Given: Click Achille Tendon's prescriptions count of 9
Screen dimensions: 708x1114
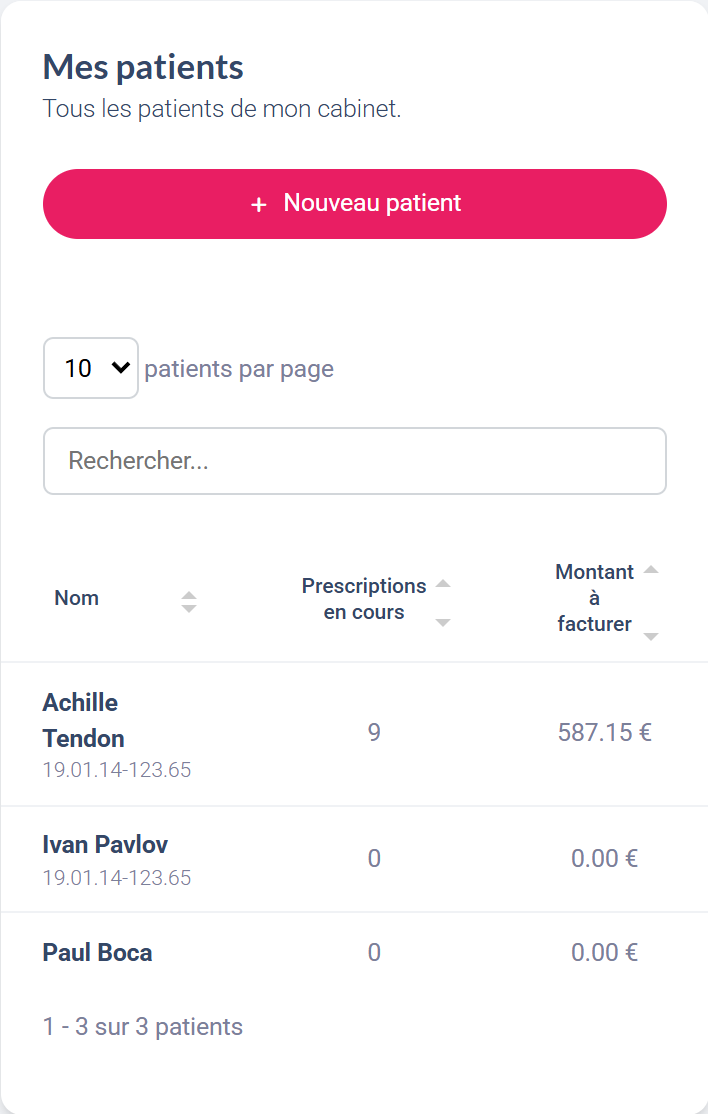Looking at the screenshot, I should pyautogui.click(x=374, y=733).
